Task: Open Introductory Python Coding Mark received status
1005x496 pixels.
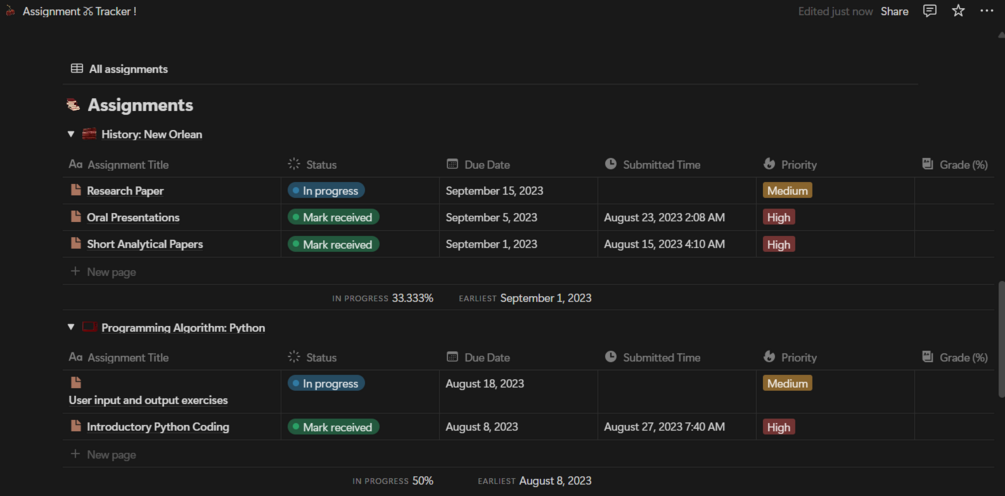Action: (333, 427)
